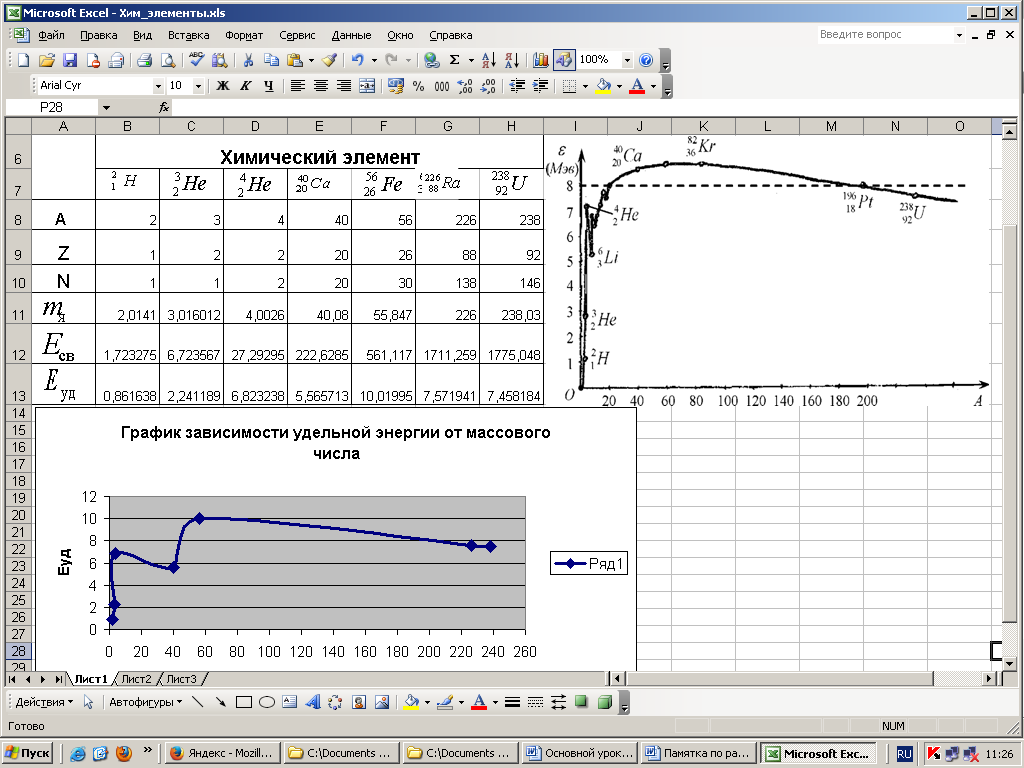This screenshot has width=1024, height=768.
Task: Open the font size dropdown arrow
Action: (x=198, y=86)
